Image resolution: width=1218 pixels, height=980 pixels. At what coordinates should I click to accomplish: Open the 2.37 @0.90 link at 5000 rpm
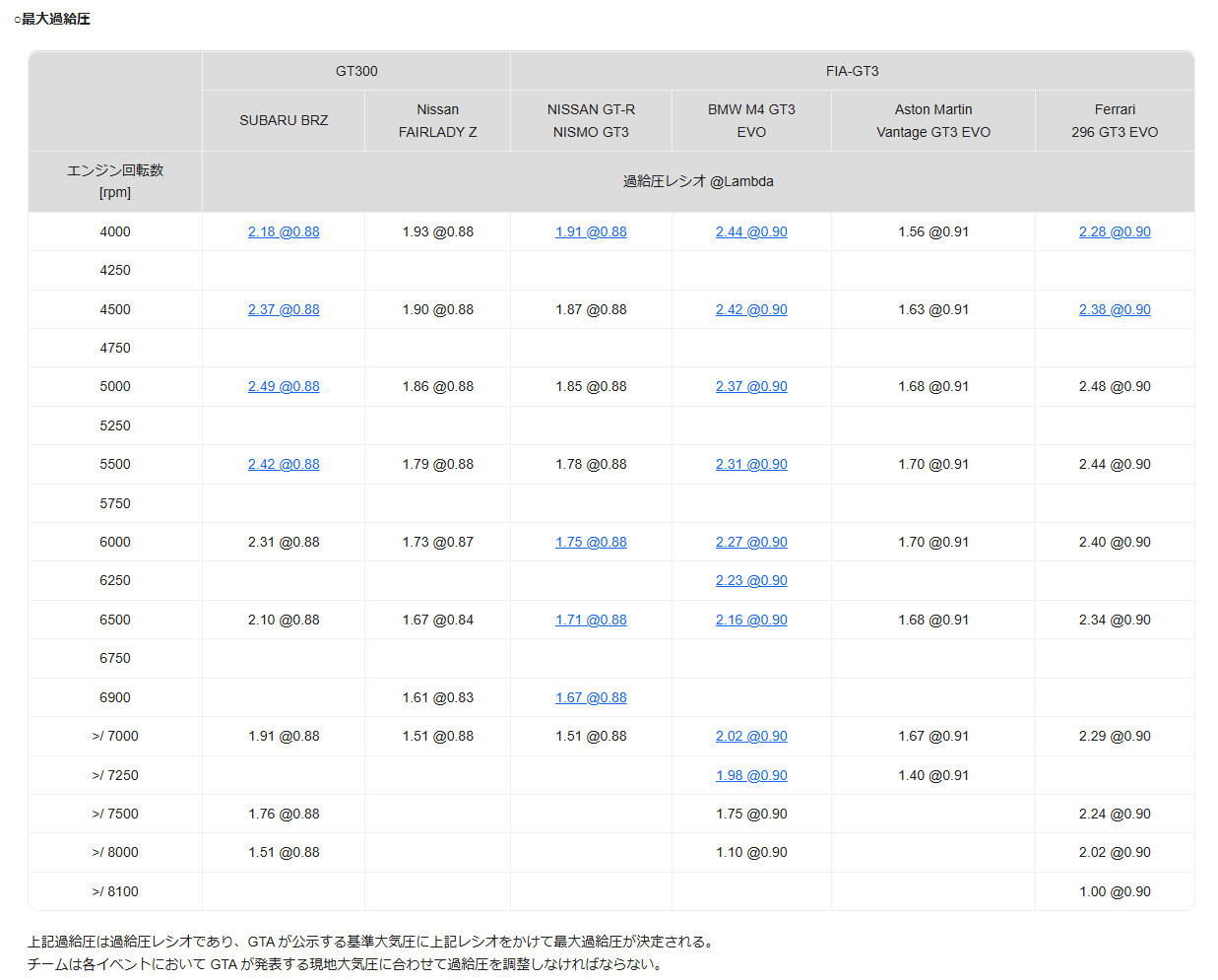(x=751, y=386)
